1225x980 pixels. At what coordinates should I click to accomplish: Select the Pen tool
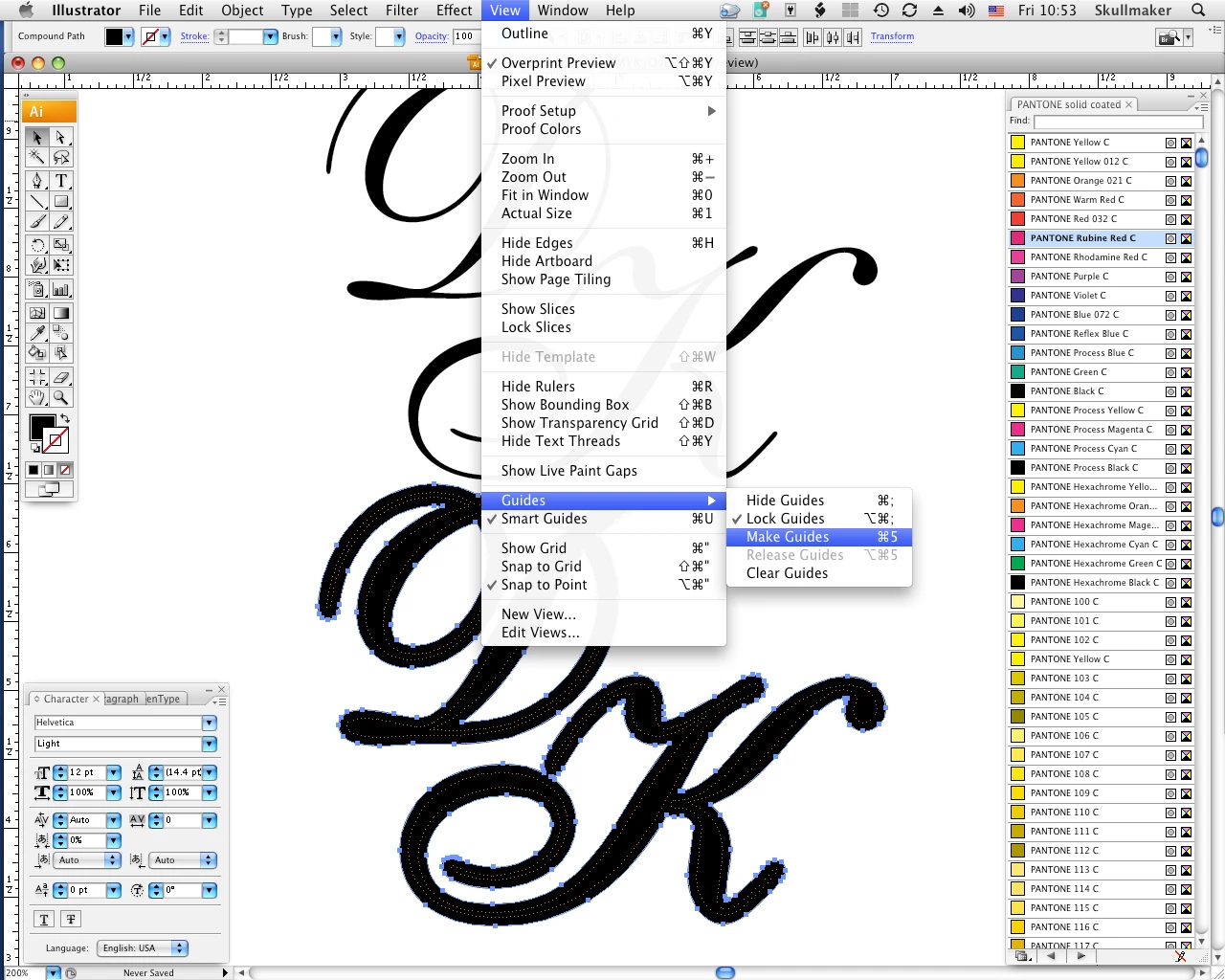37,181
